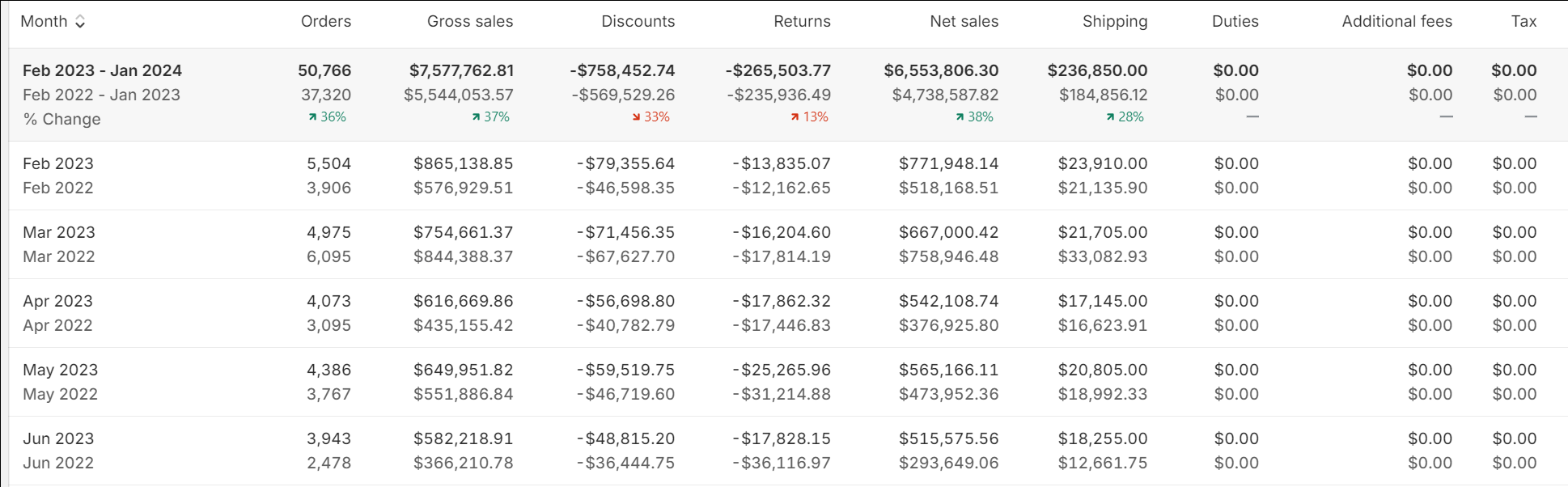Click the total net sales $6,553,806.30
Image resolution: width=1568 pixels, height=487 pixels.
point(940,70)
